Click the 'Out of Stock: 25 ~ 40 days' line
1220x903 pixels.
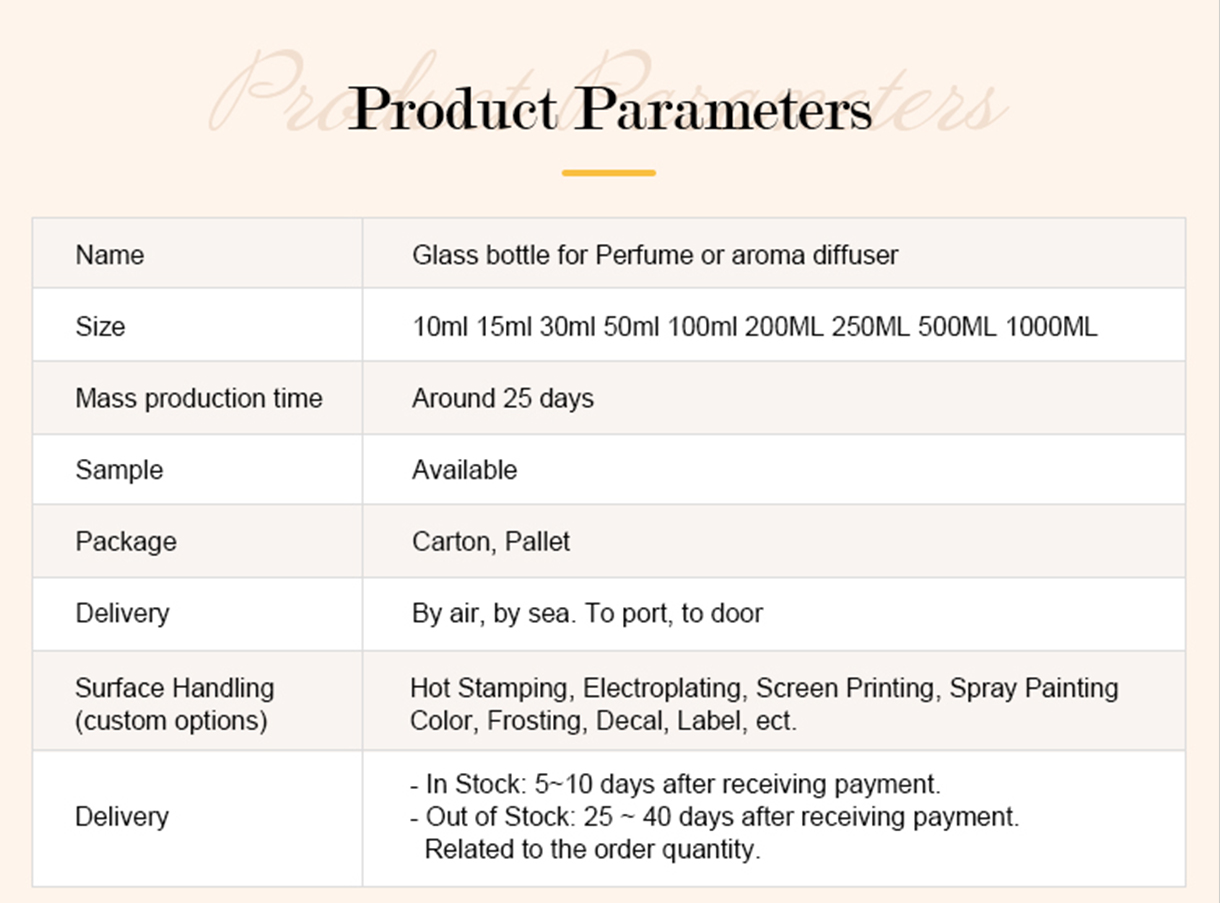[714, 817]
